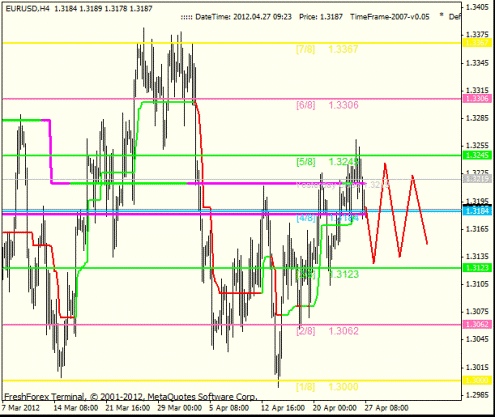The image size is (495, 417).
Task: Click the 1.3285 price scale value
Action: coord(477,118)
